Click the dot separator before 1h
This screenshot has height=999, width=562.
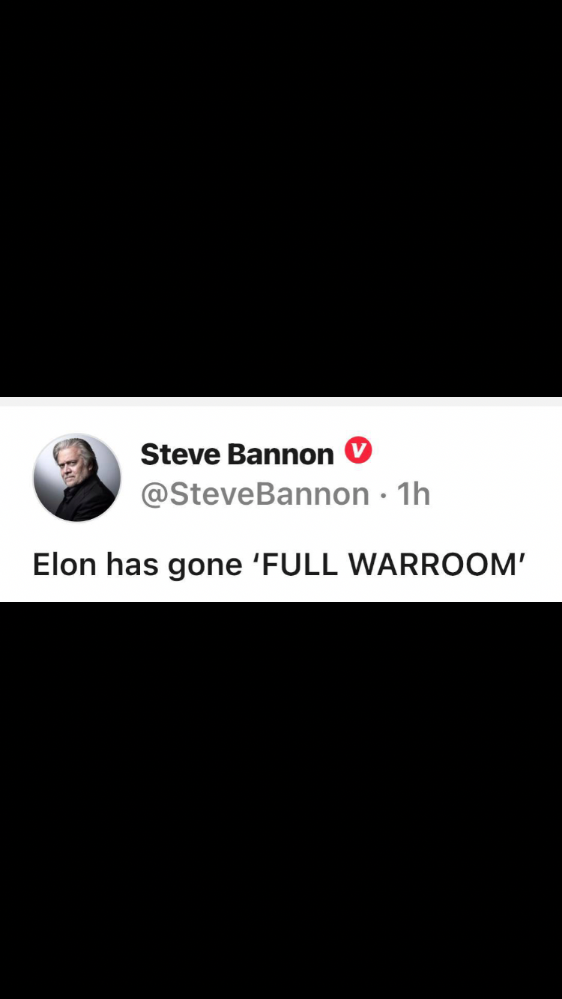[x=384, y=495]
